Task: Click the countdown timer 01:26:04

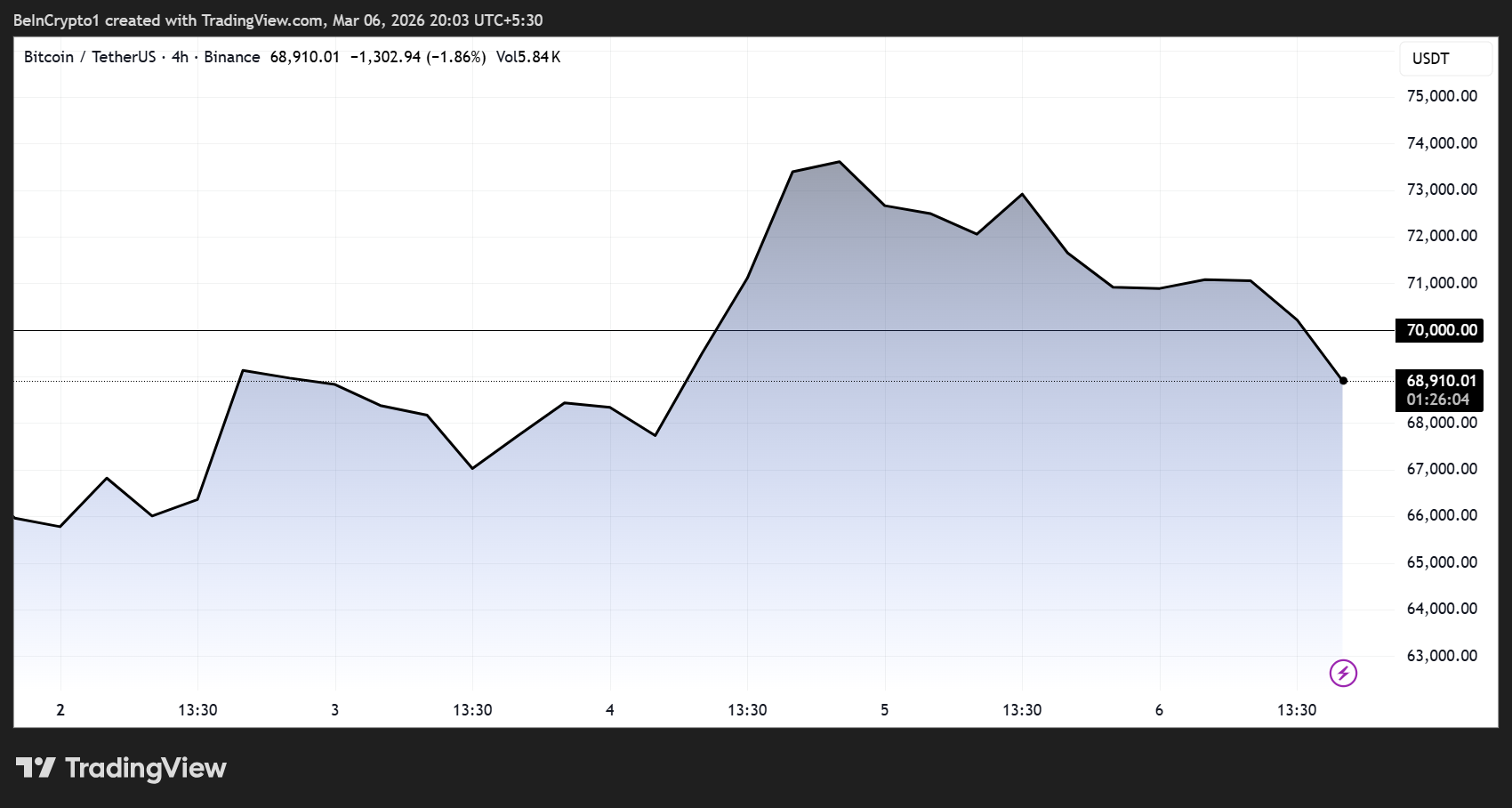Action: tap(1438, 400)
